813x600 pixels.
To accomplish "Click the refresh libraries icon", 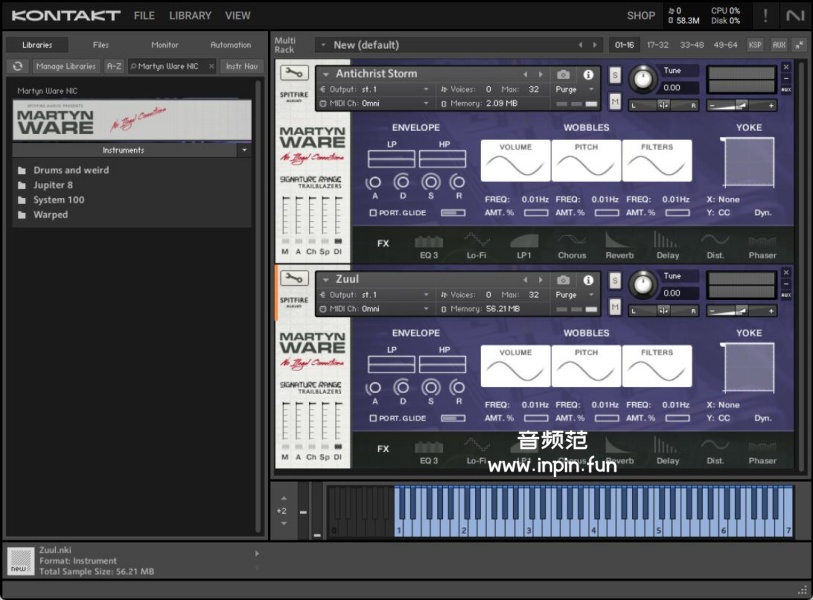I will [17, 66].
